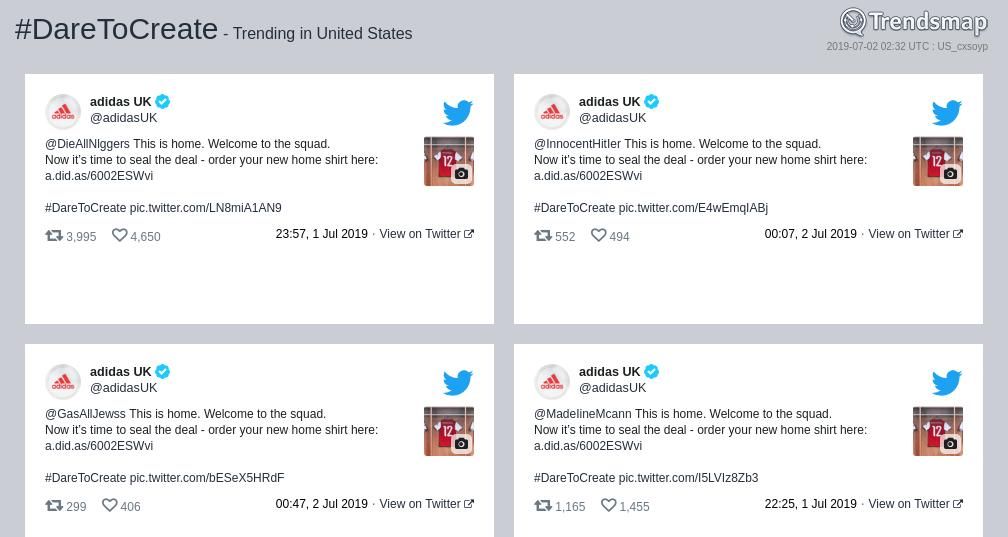Open the a.did.as/6002ESWvi link in the 00:07 tweet
Screen dimensions: 1008x537
[588, 176]
